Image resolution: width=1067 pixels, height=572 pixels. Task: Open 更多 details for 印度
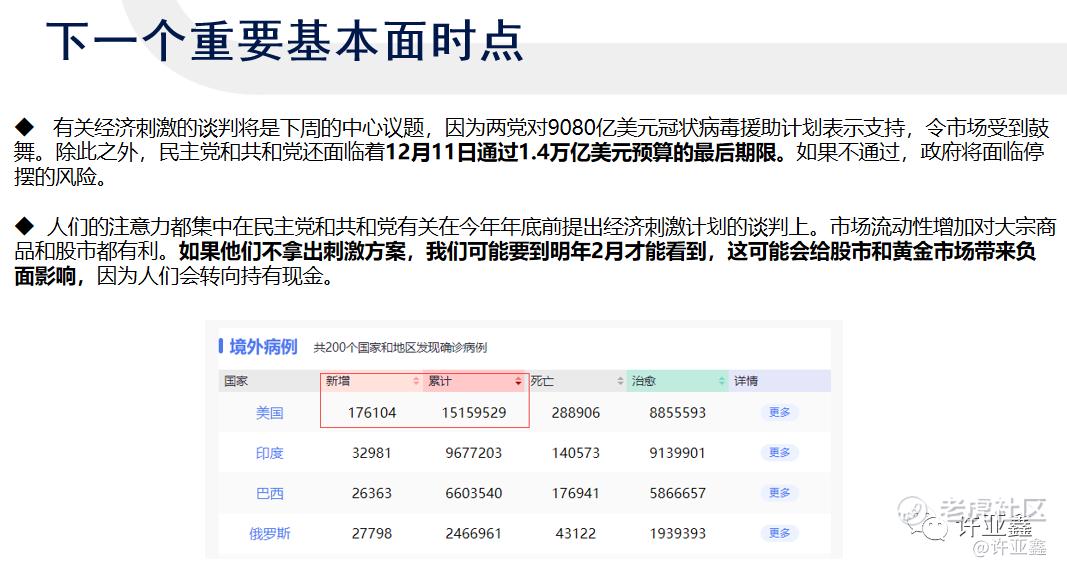click(779, 452)
